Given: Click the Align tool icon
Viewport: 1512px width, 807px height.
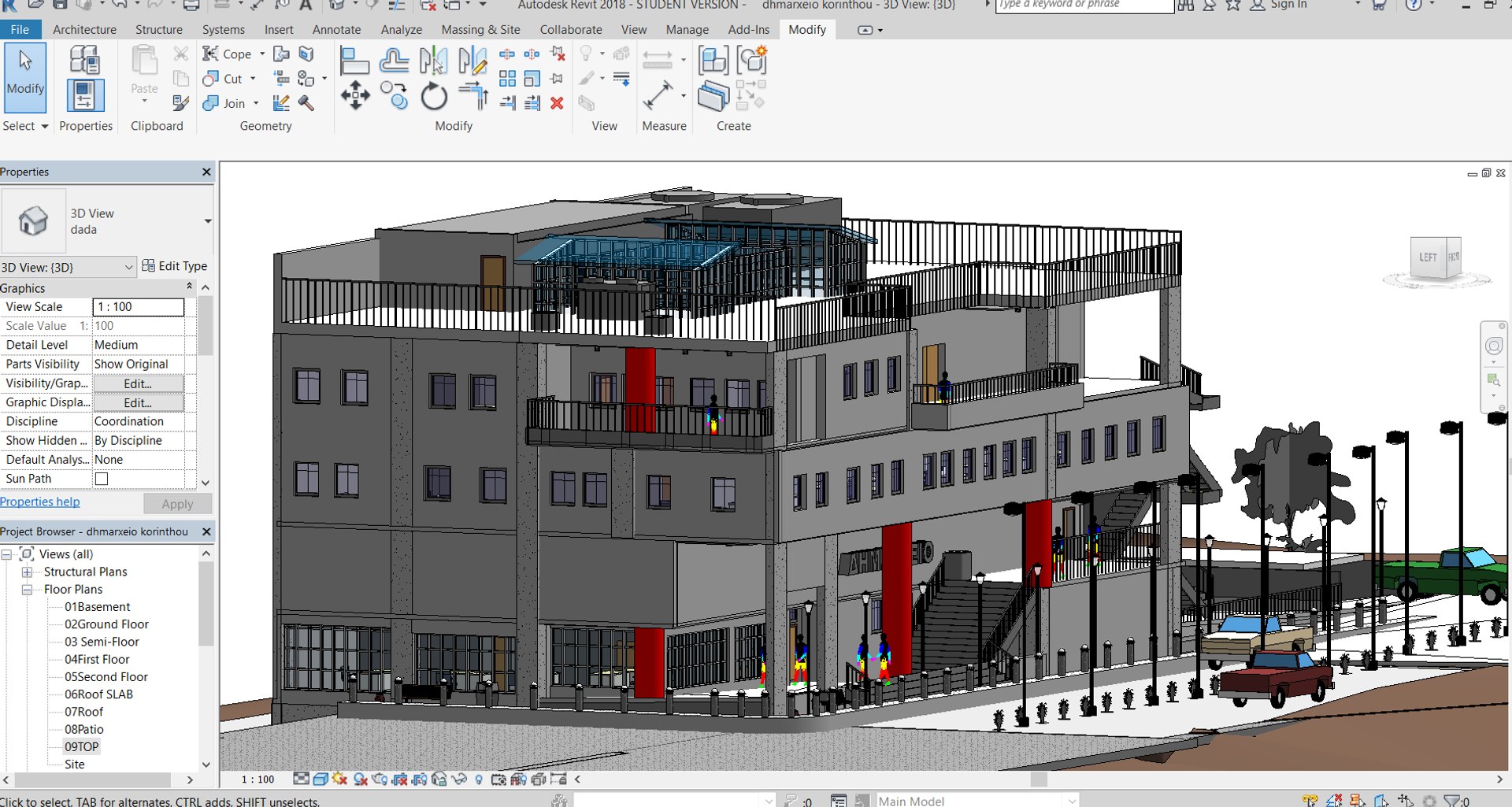Looking at the screenshot, I should [354, 61].
